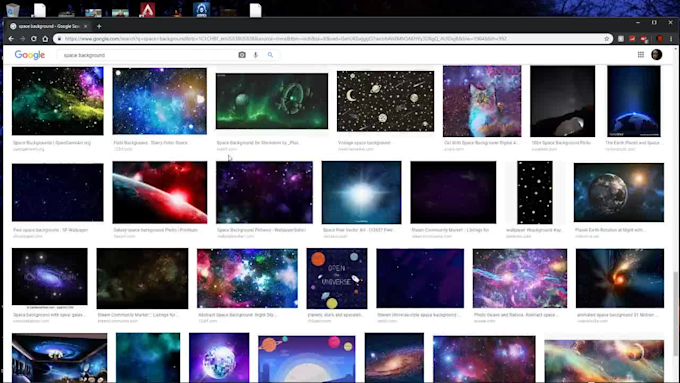Open the 'Free space background - SF Wallpaper' image
Image resolution: width=680 pixels, height=383 pixels.
(x=58, y=192)
